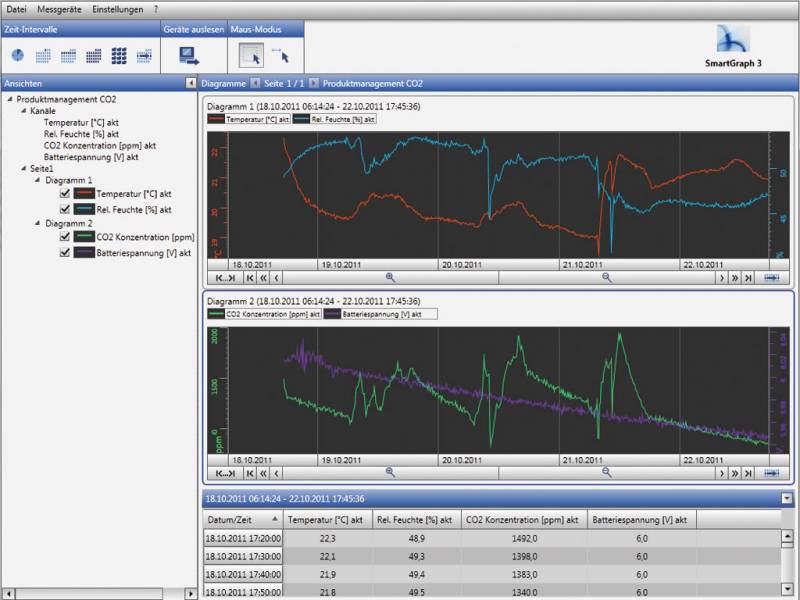Select the large dark grid interval icon
This screenshot has width=800, height=600.
(x=119, y=56)
